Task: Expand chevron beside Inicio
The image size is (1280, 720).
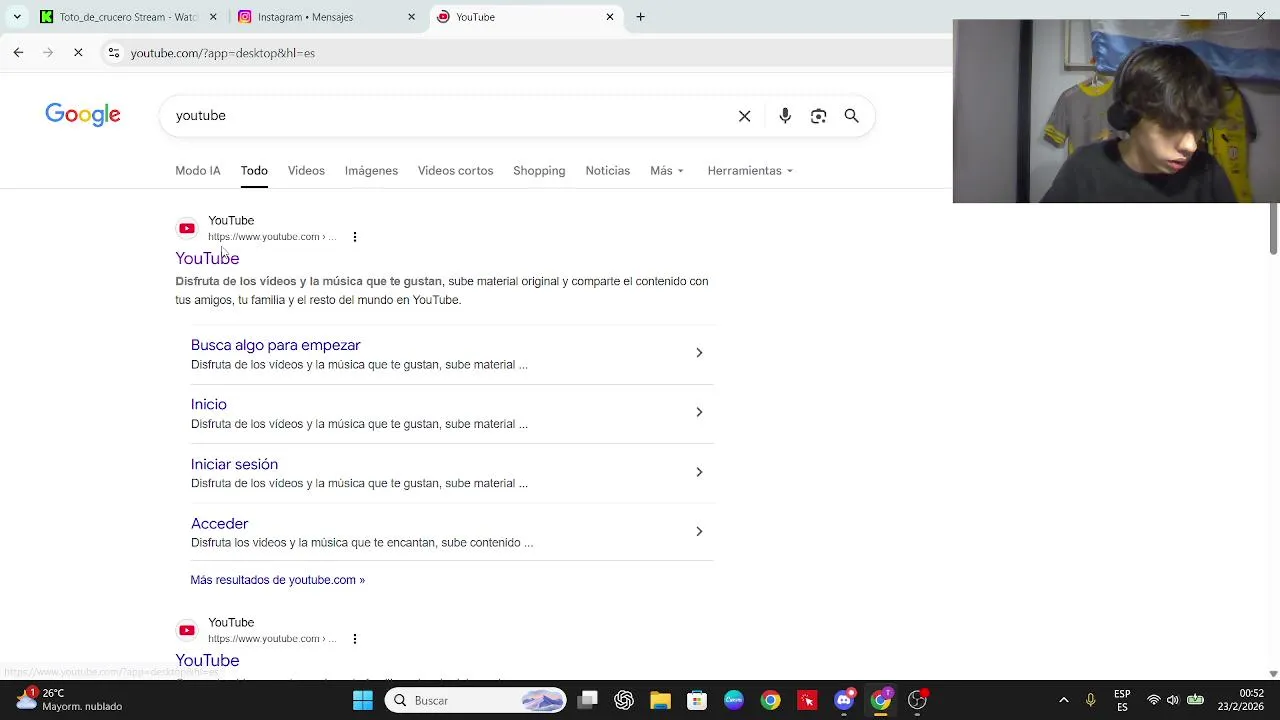Action: tap(699, 412)
